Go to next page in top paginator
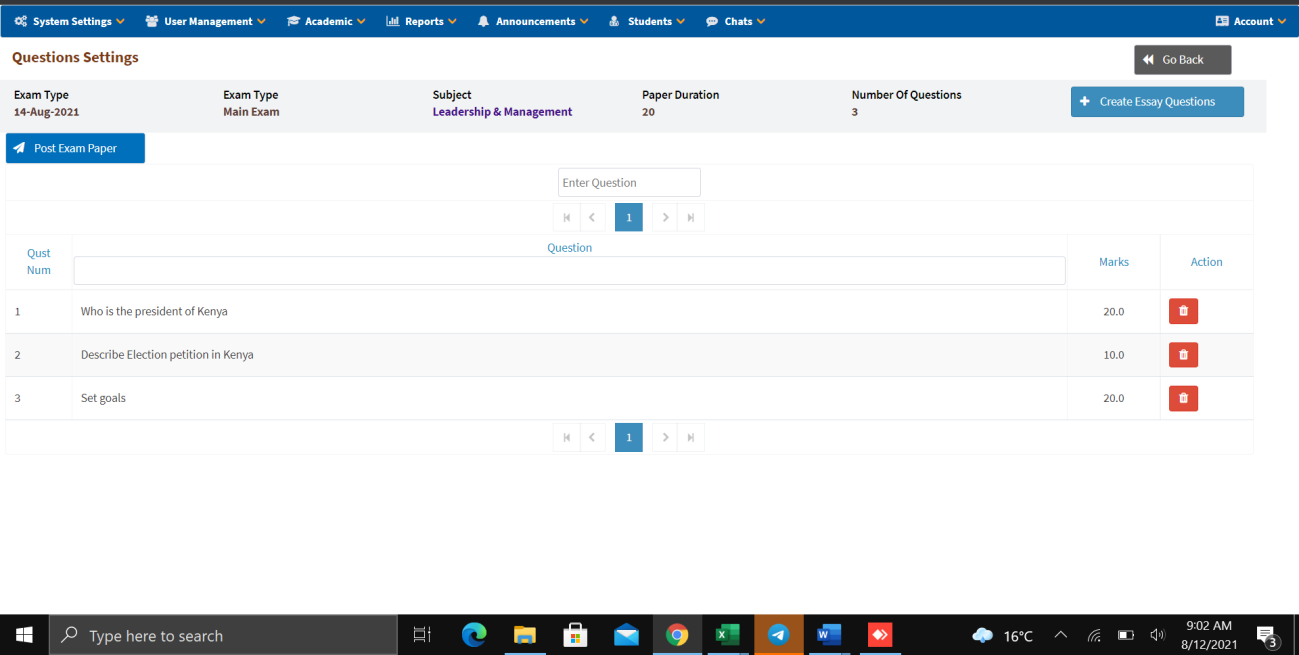This screenshot has width=1299, height=655. pyautogui.click(x=665, y=217)
